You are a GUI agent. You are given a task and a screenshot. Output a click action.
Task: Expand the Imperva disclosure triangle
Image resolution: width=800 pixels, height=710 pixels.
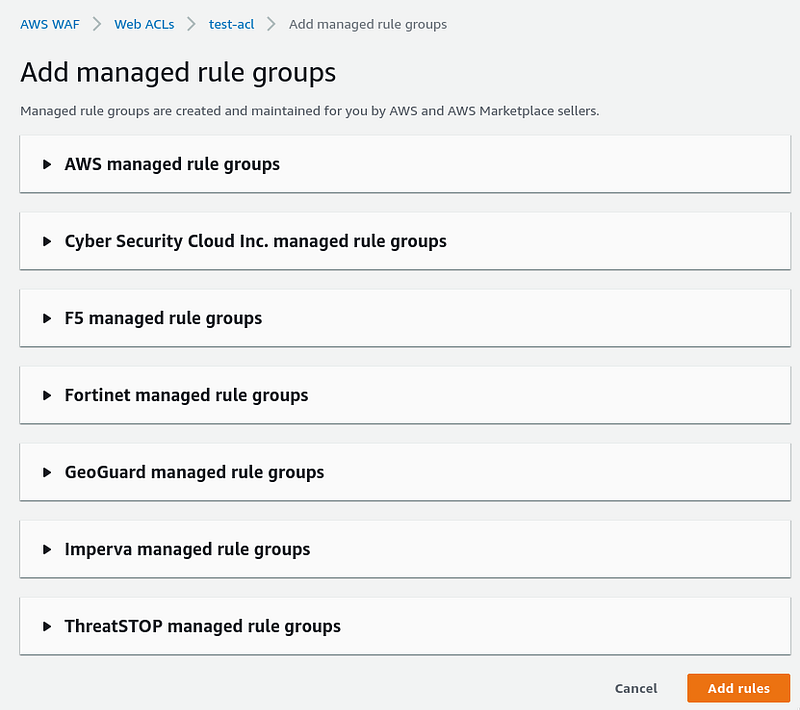coord(47,549)
